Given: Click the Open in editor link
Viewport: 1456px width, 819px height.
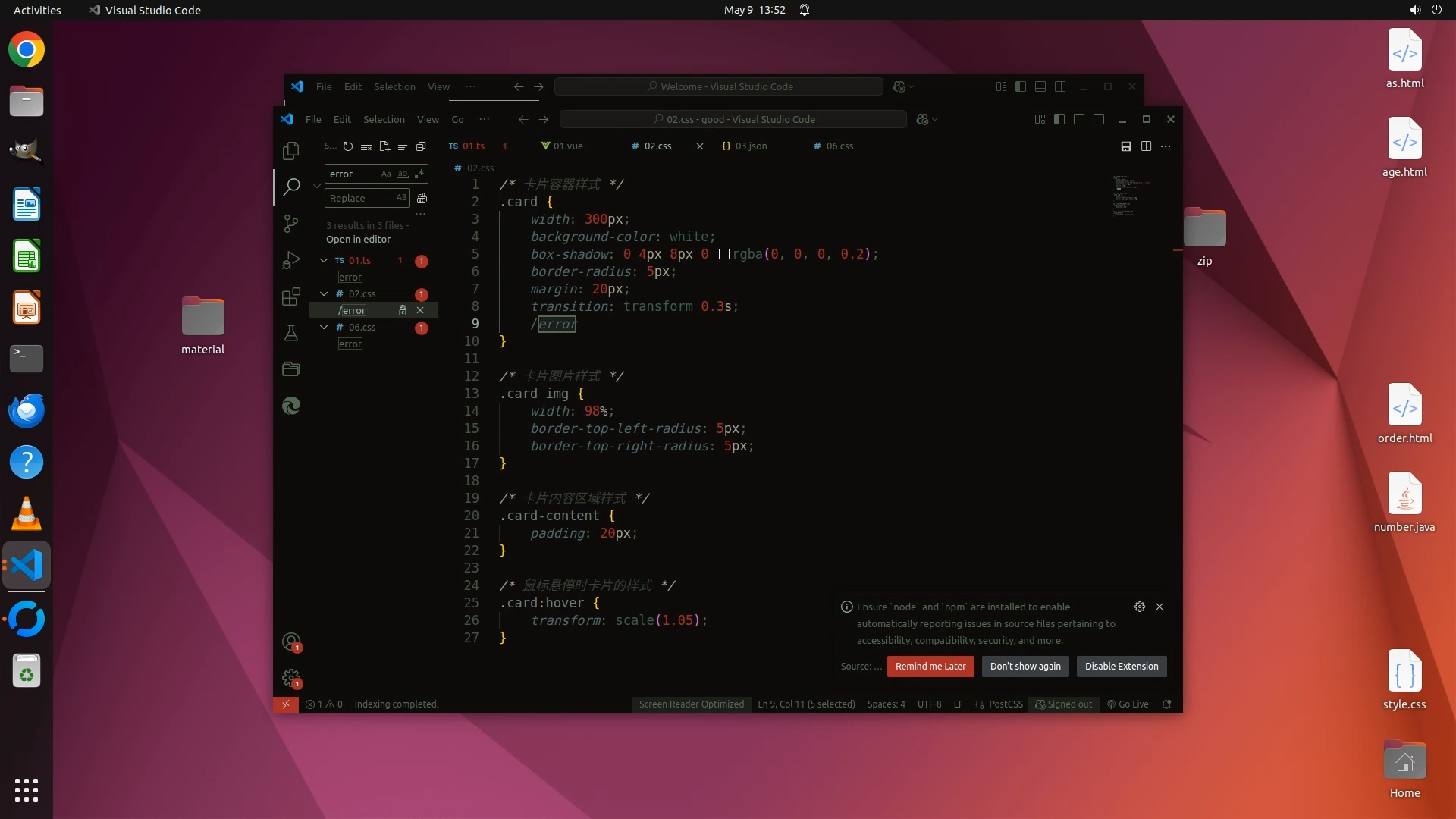Looking at the screenshot, I should [x=358, y=240].
